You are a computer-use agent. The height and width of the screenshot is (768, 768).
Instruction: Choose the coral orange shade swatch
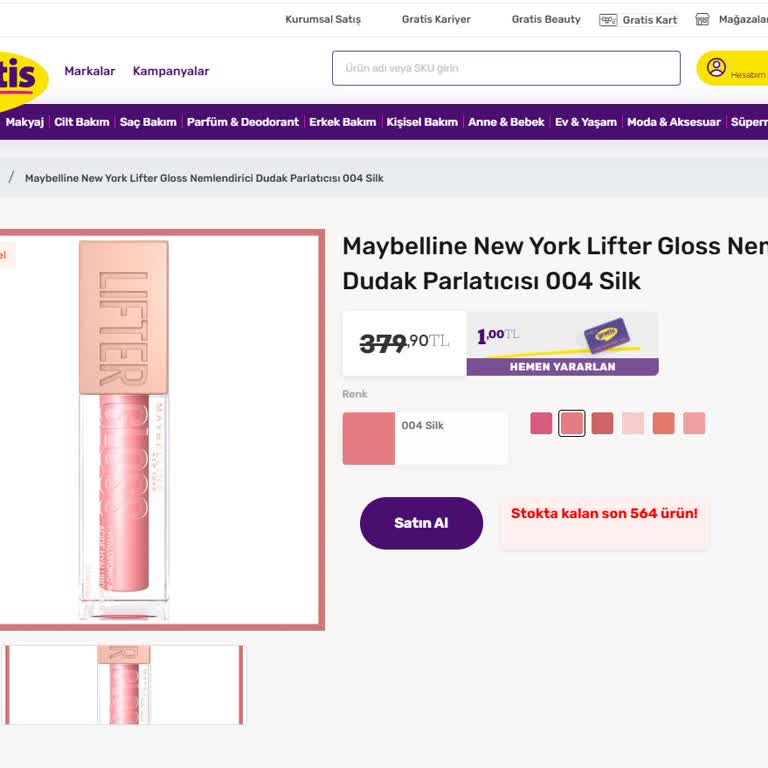(663, 423)
